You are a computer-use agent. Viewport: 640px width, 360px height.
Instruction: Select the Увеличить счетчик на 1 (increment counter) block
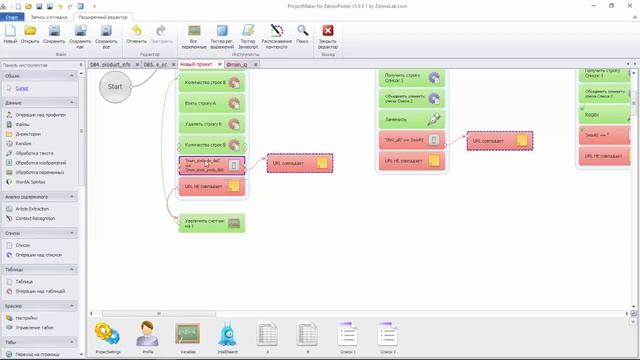[212, 223]
